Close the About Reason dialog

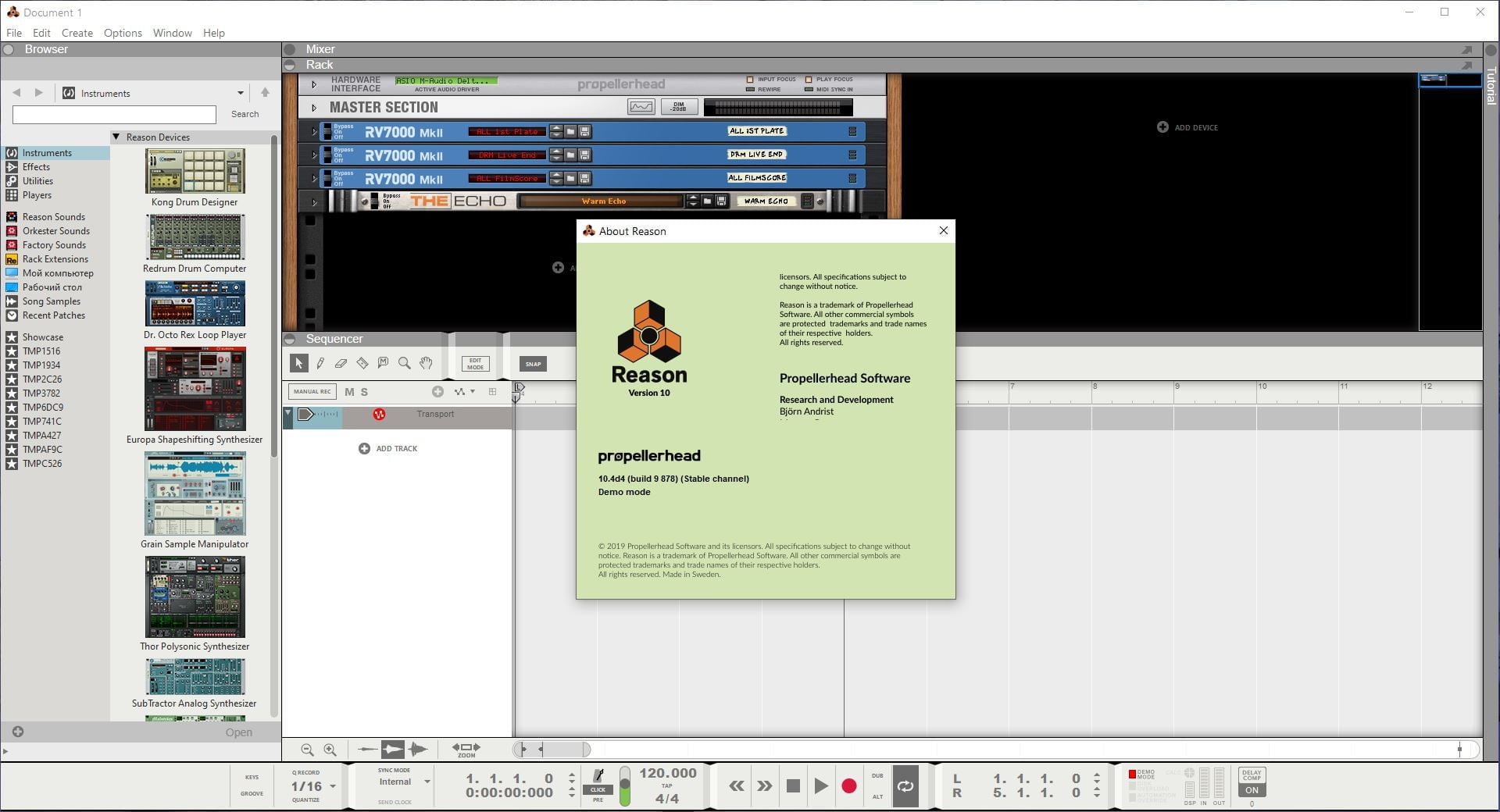click(944, 230)
